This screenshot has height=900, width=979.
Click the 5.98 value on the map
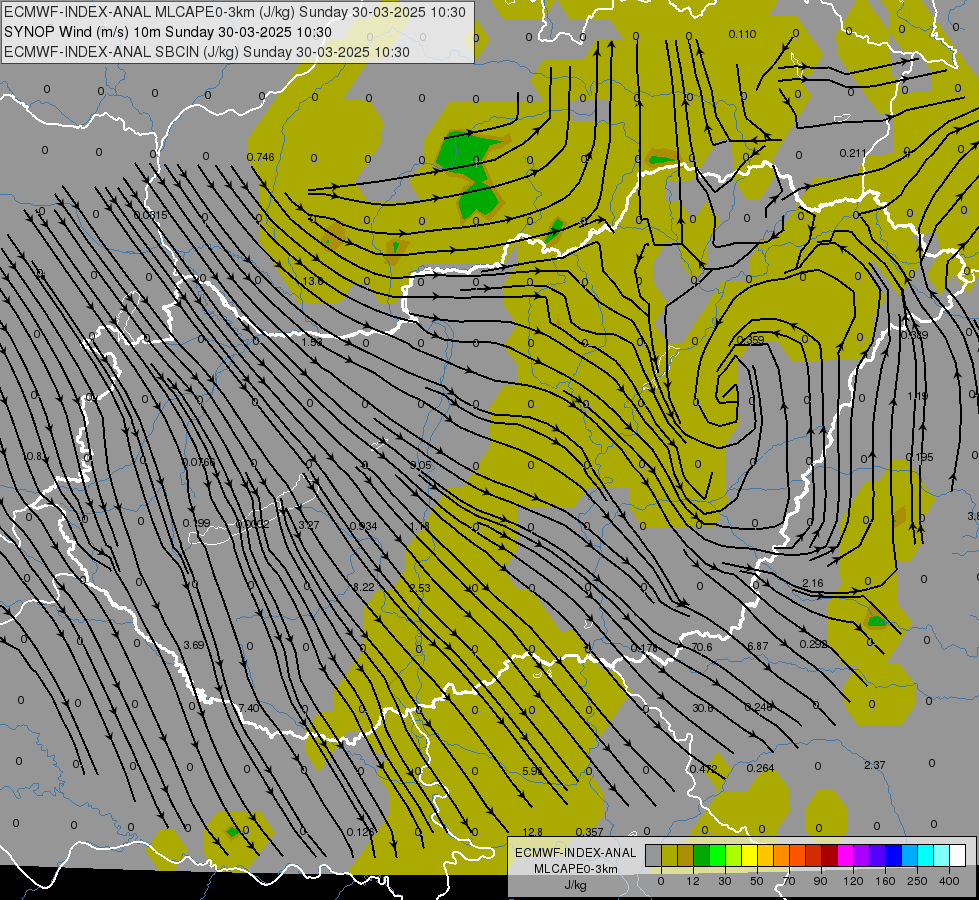533,771
